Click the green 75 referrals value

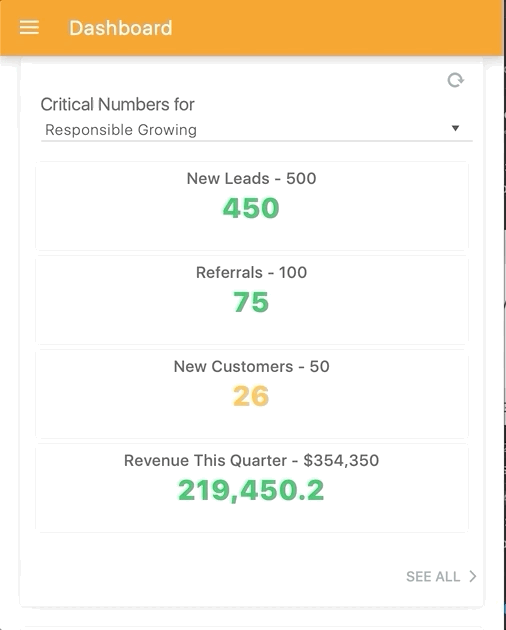(x=251, y=302)
